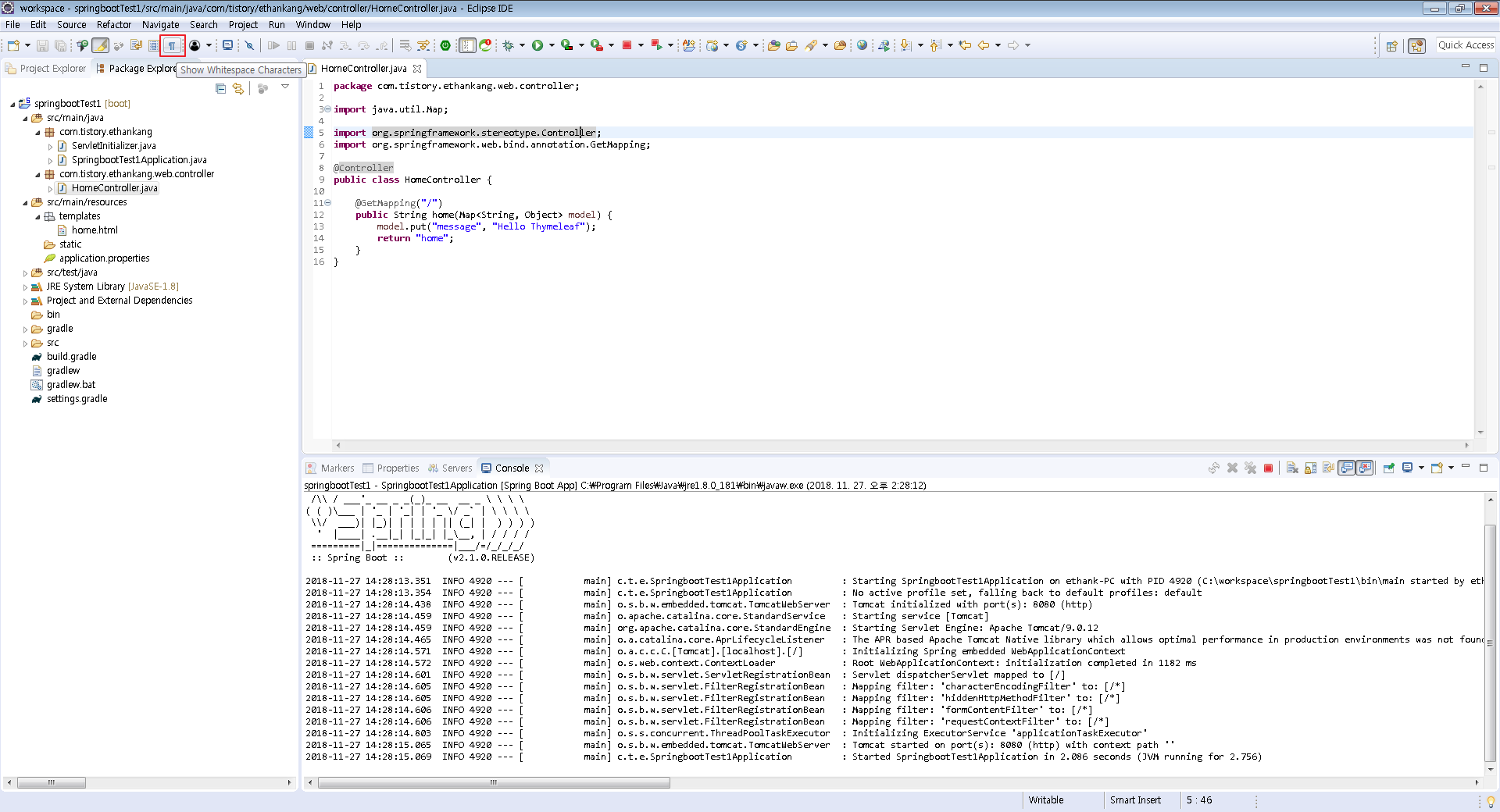This screenshot has height=812, width=1500.
Task: Open dropdown next to Back arrow
Action: coord(998,45)
